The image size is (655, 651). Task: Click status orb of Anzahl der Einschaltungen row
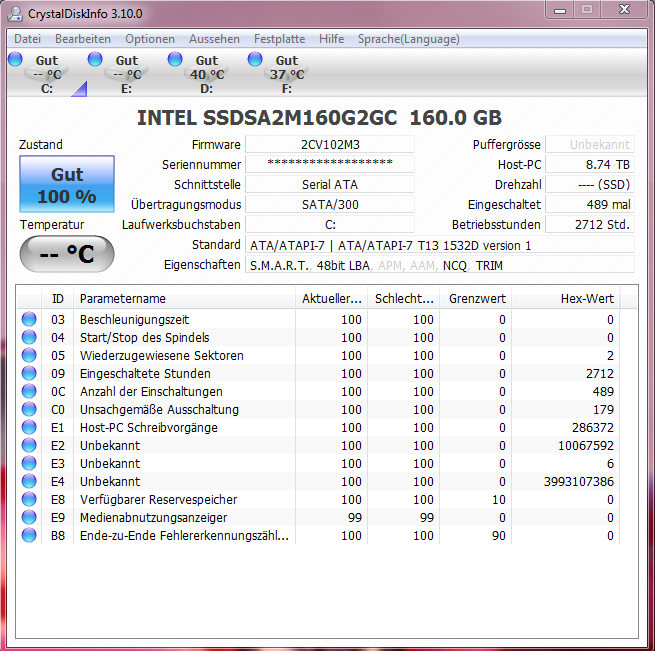29,391
